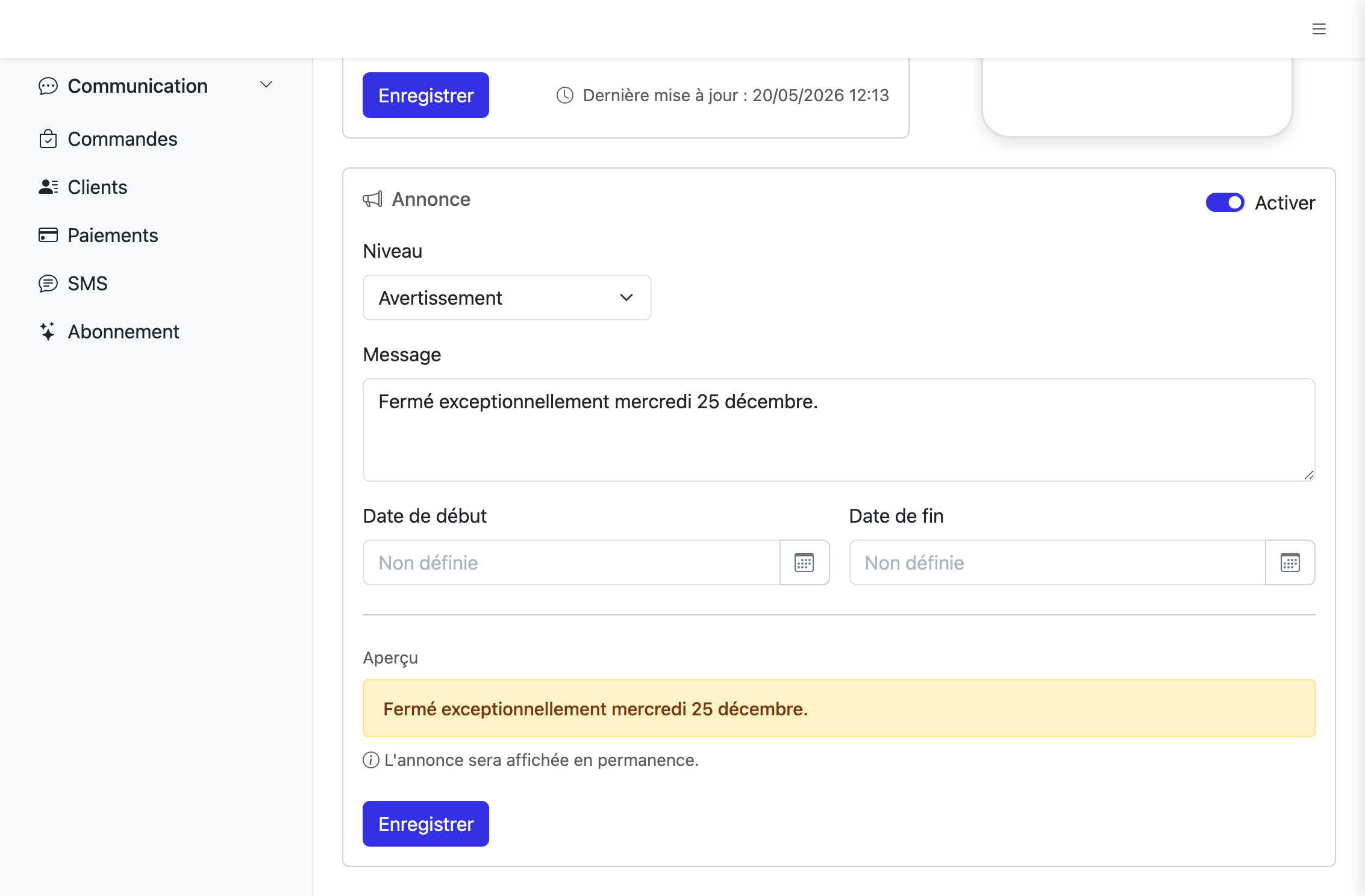1365x896 pixels.
Task: Open the Clients section
Action: click(x=98, y=187)
